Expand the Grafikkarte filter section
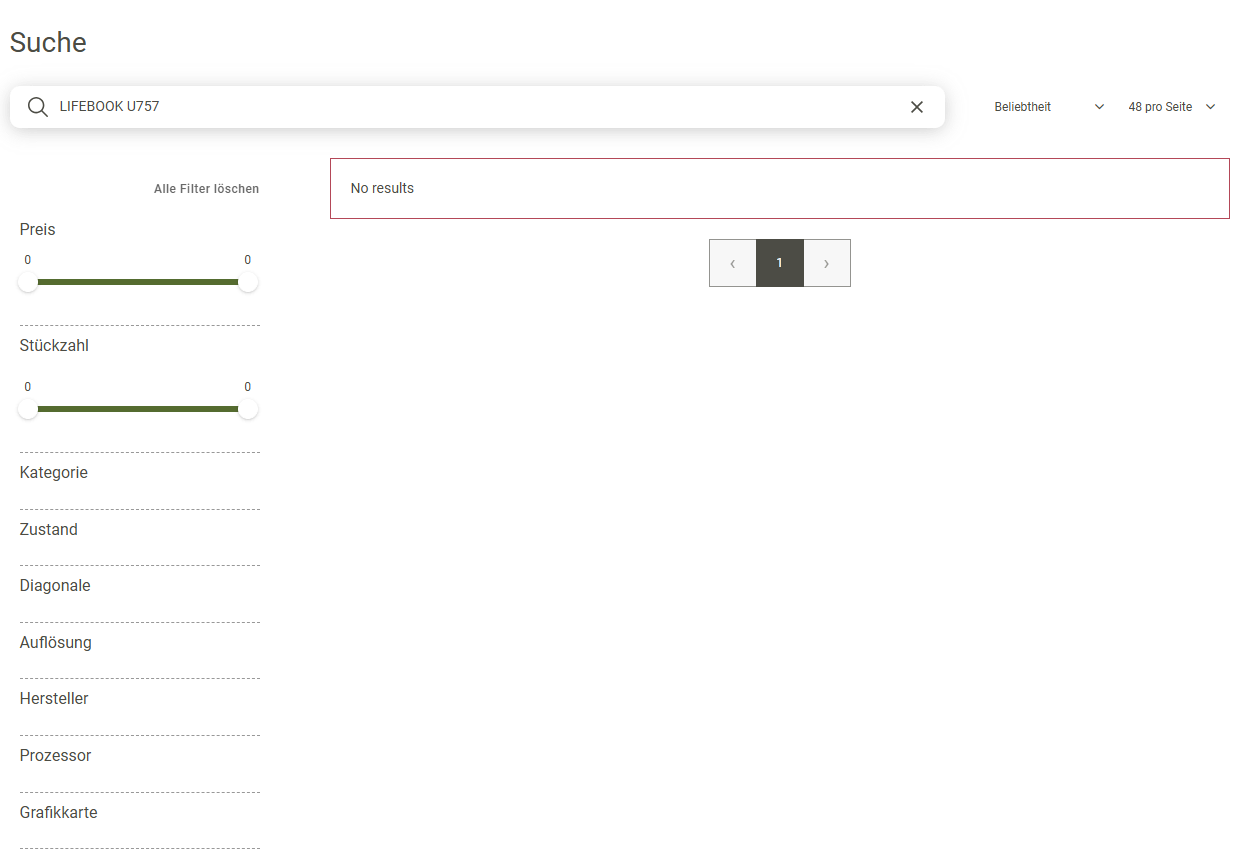This screenshot has width=1252, height=860. (x=59, y=813)
